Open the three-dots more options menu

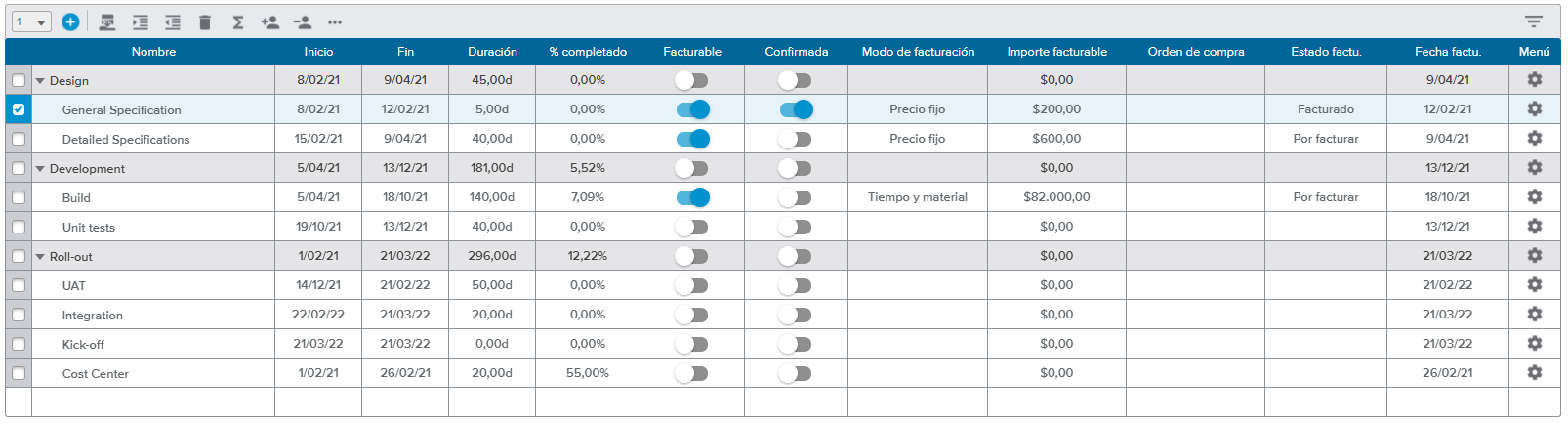(335, 21)
